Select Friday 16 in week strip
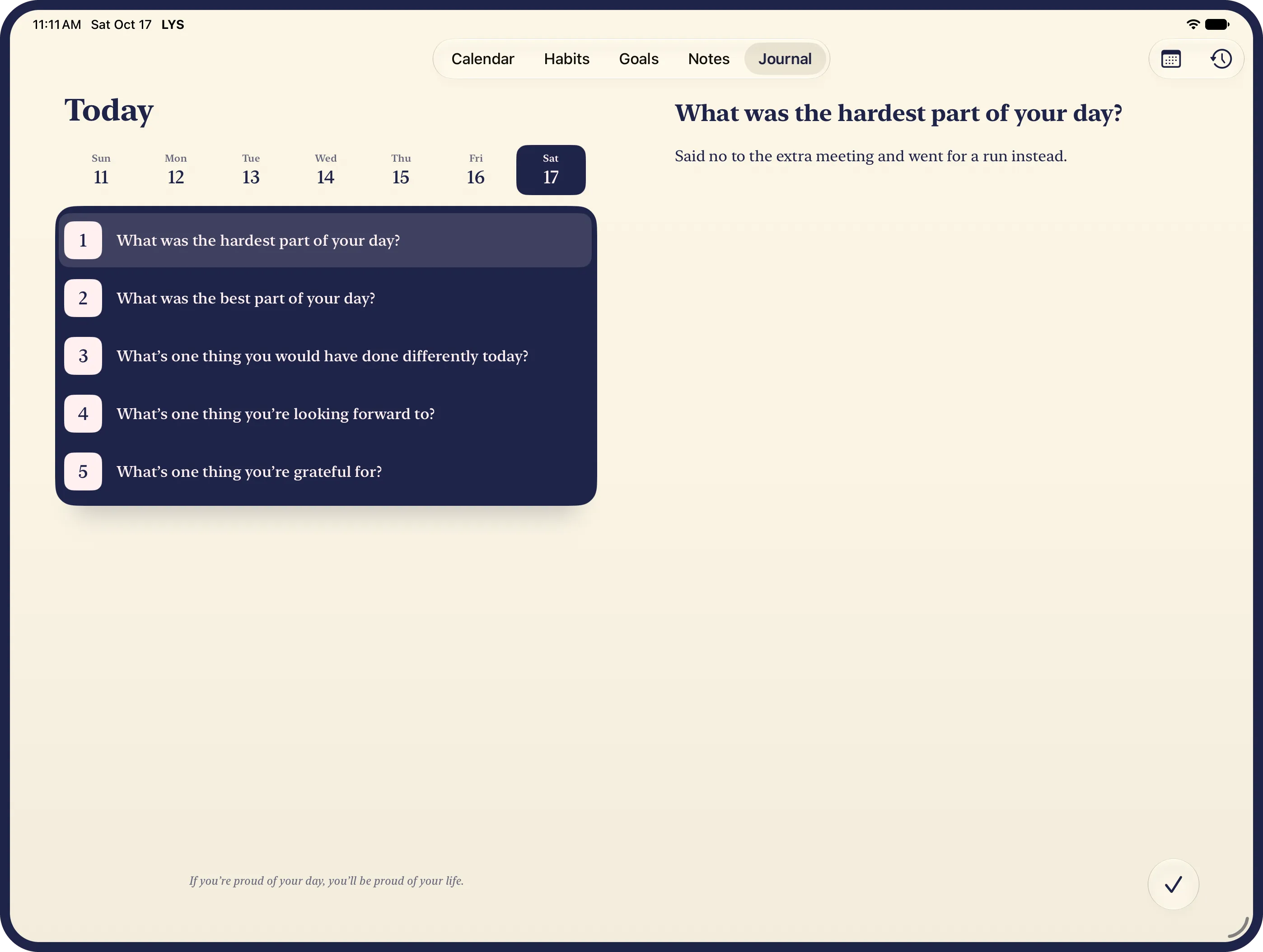 476,170
